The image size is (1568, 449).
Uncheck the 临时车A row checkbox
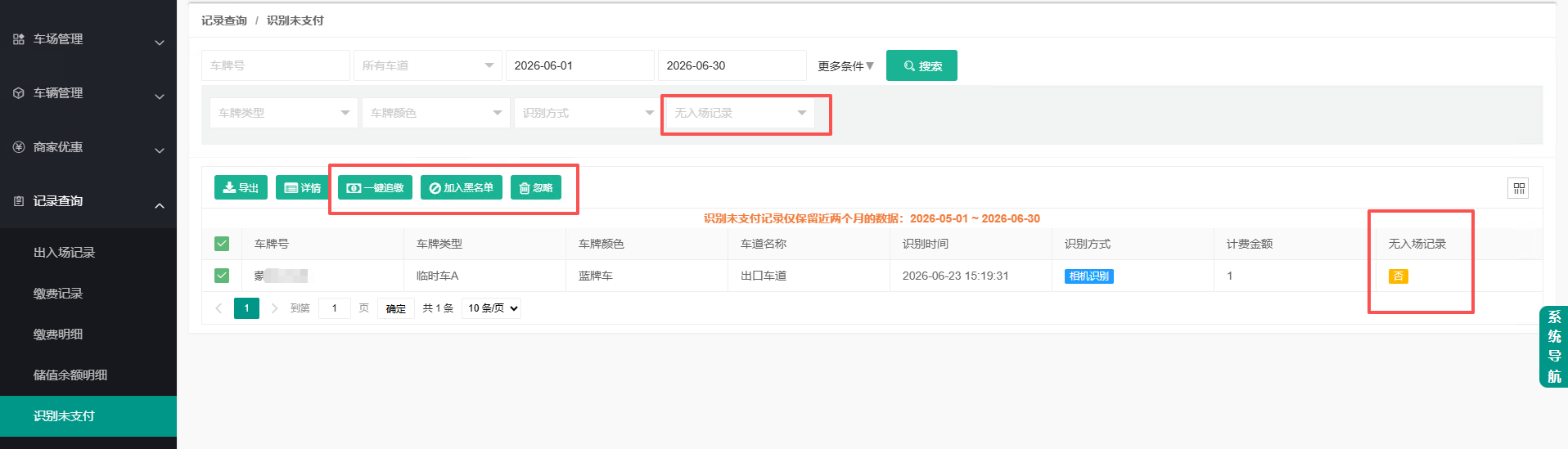[x=222, y=276]
